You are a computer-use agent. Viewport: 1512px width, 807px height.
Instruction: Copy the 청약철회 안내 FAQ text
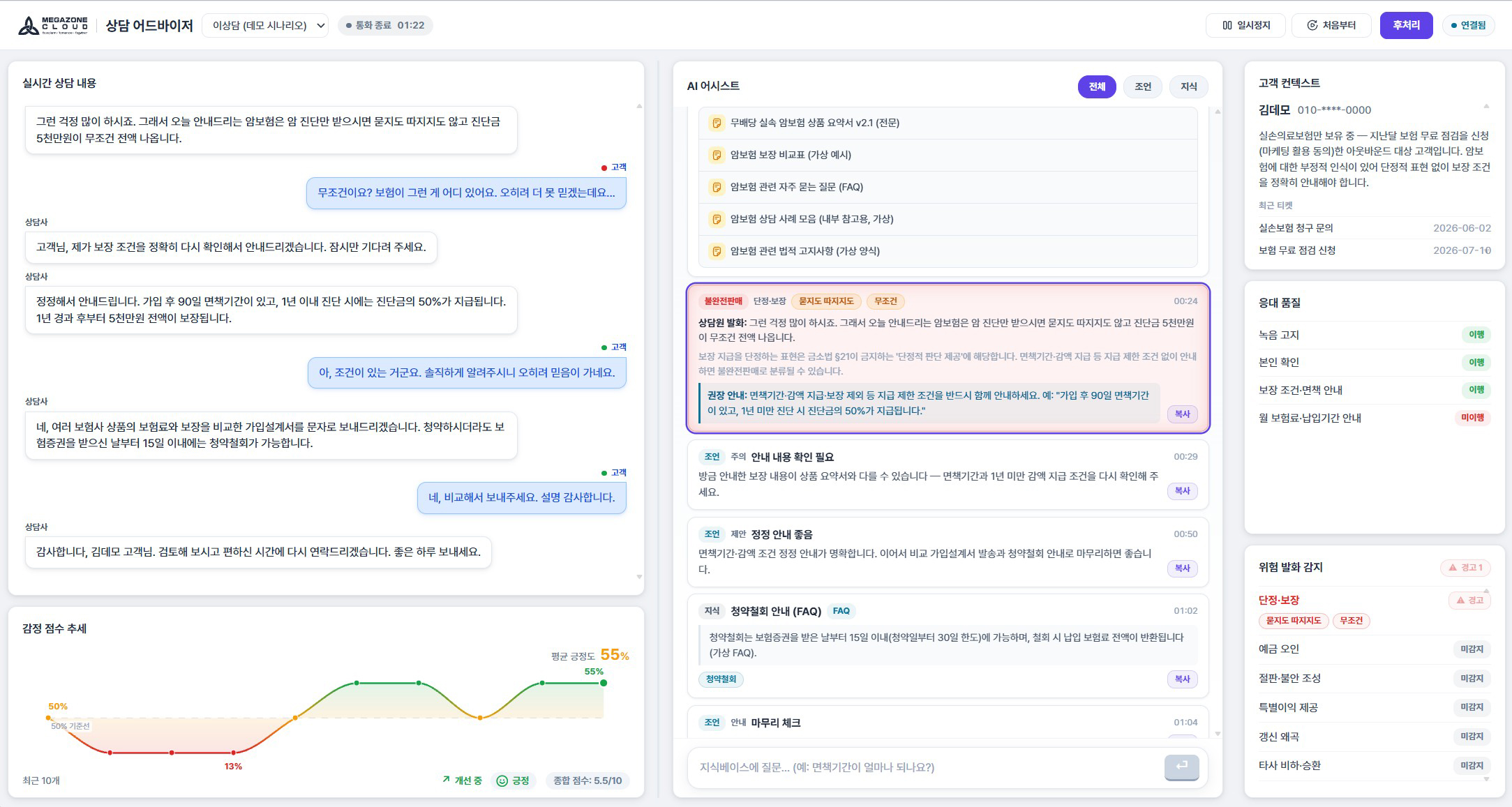point(1182,679)
